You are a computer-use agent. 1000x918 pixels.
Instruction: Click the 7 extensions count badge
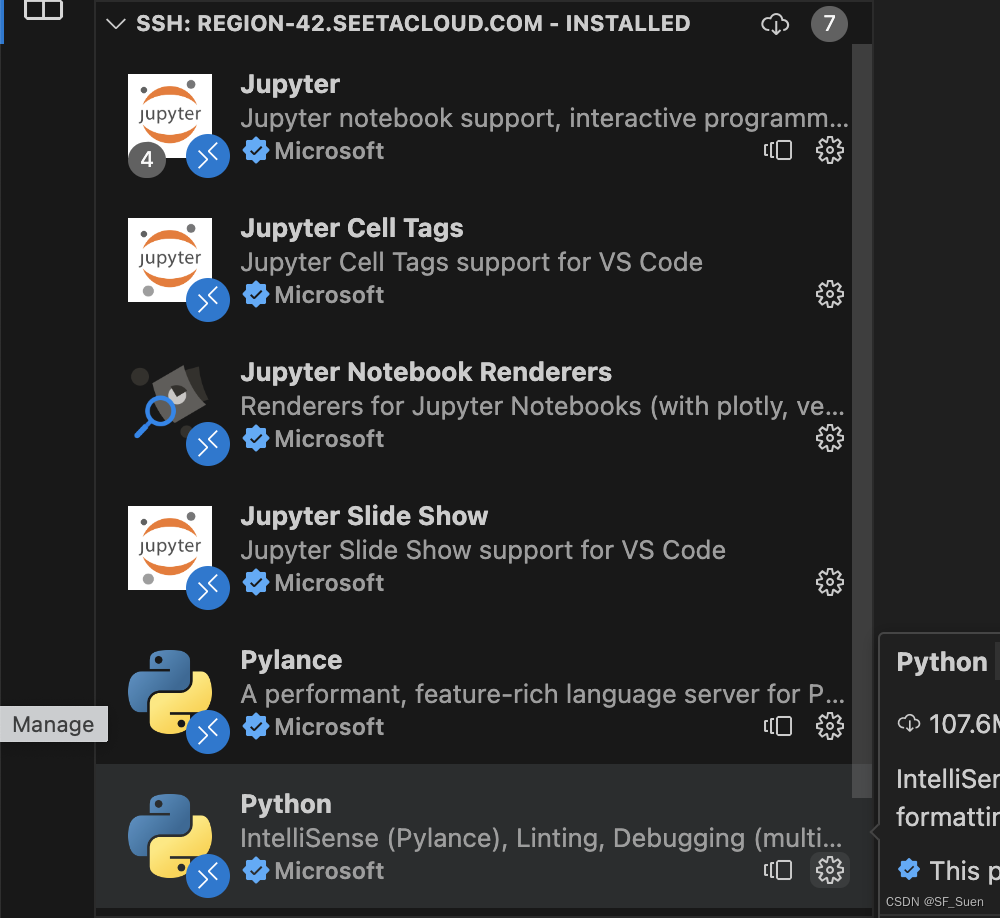[x=829, y=24]
